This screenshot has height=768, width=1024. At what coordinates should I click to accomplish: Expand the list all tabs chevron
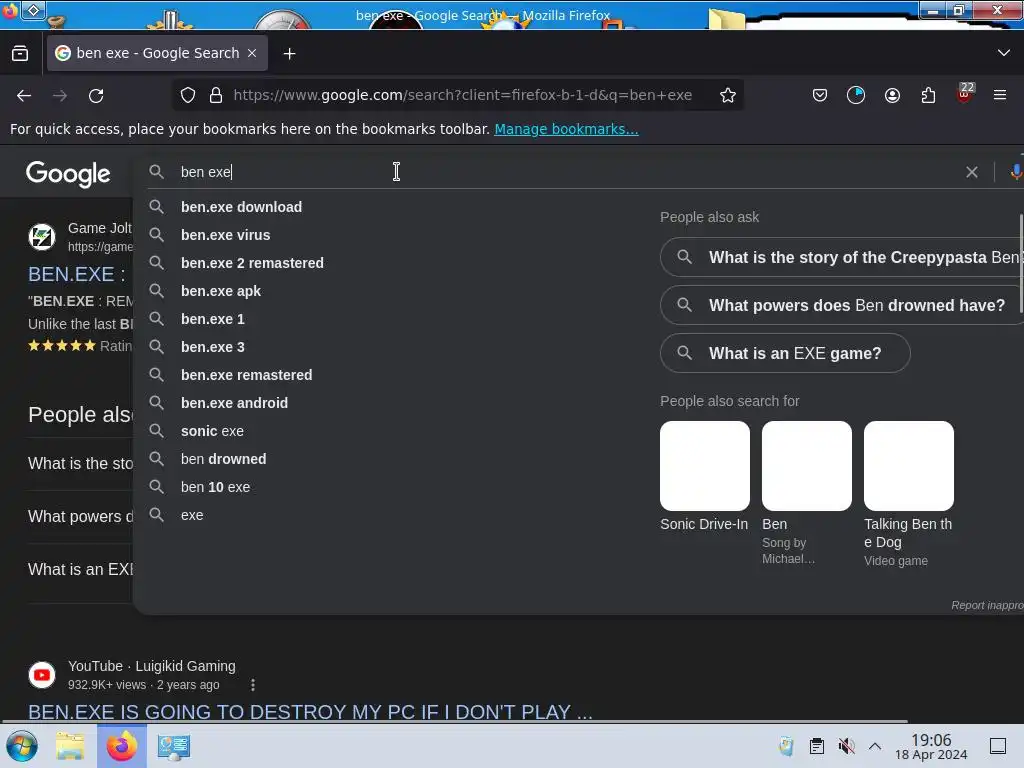tap(1004, 53)
